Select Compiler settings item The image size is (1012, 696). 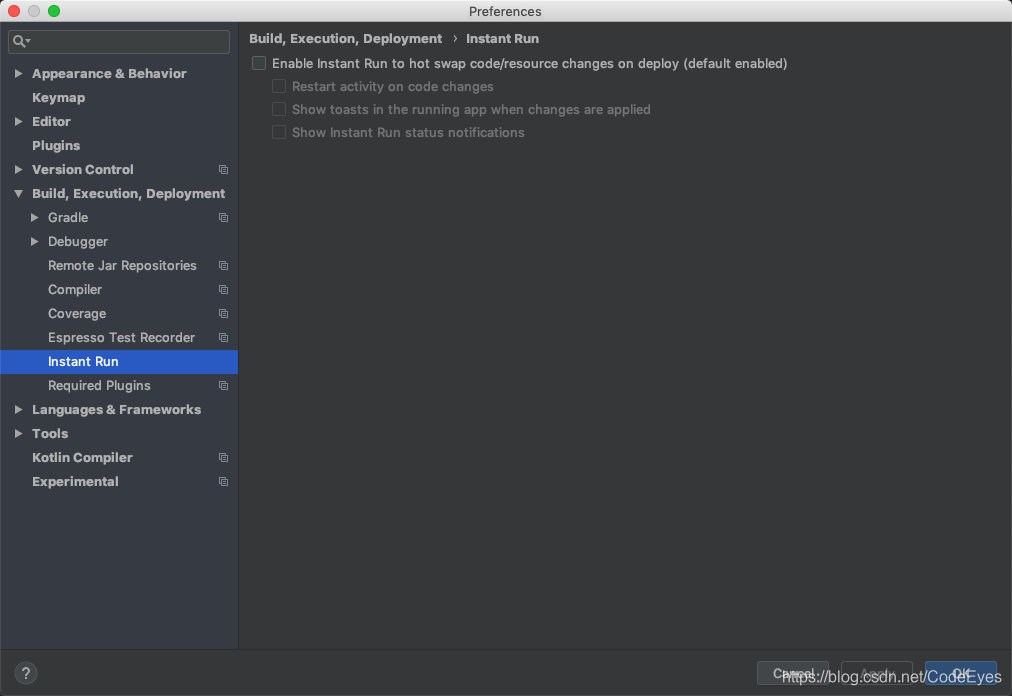click(75, 290)
